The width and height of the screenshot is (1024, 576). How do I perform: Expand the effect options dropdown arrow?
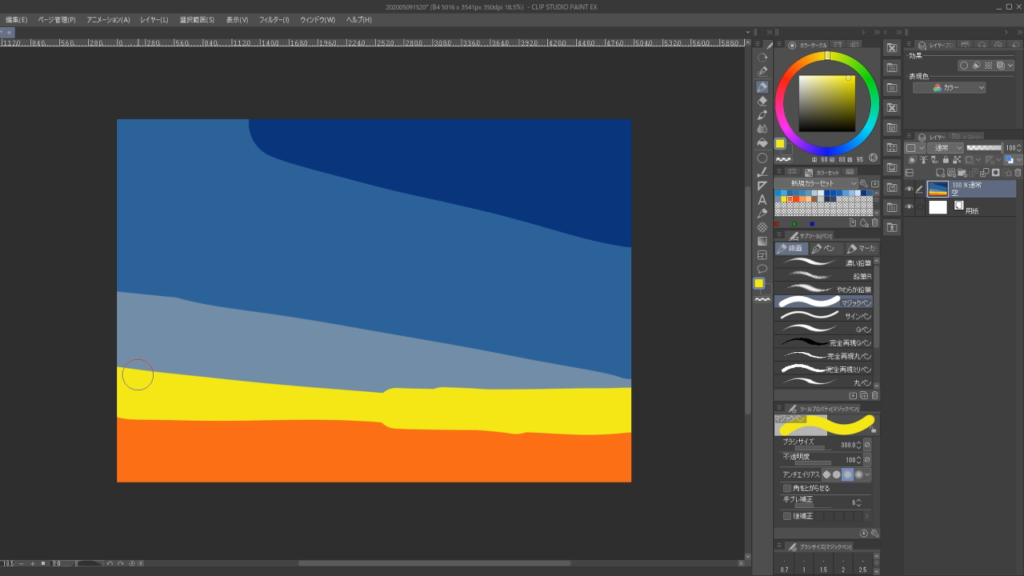[x=1010, y=65]
